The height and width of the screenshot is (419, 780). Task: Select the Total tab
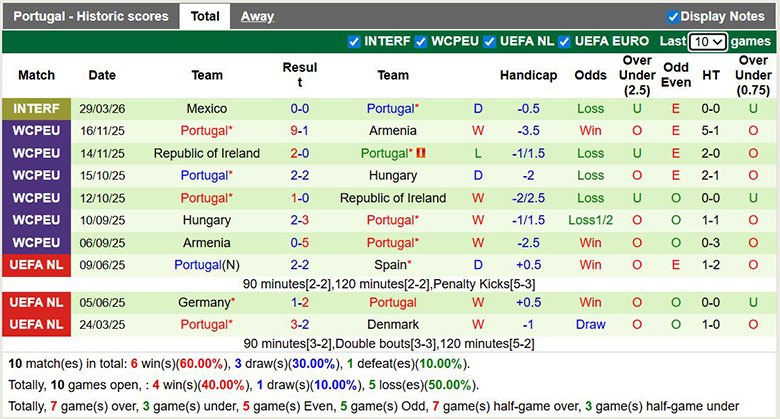[x=205, y=16]
